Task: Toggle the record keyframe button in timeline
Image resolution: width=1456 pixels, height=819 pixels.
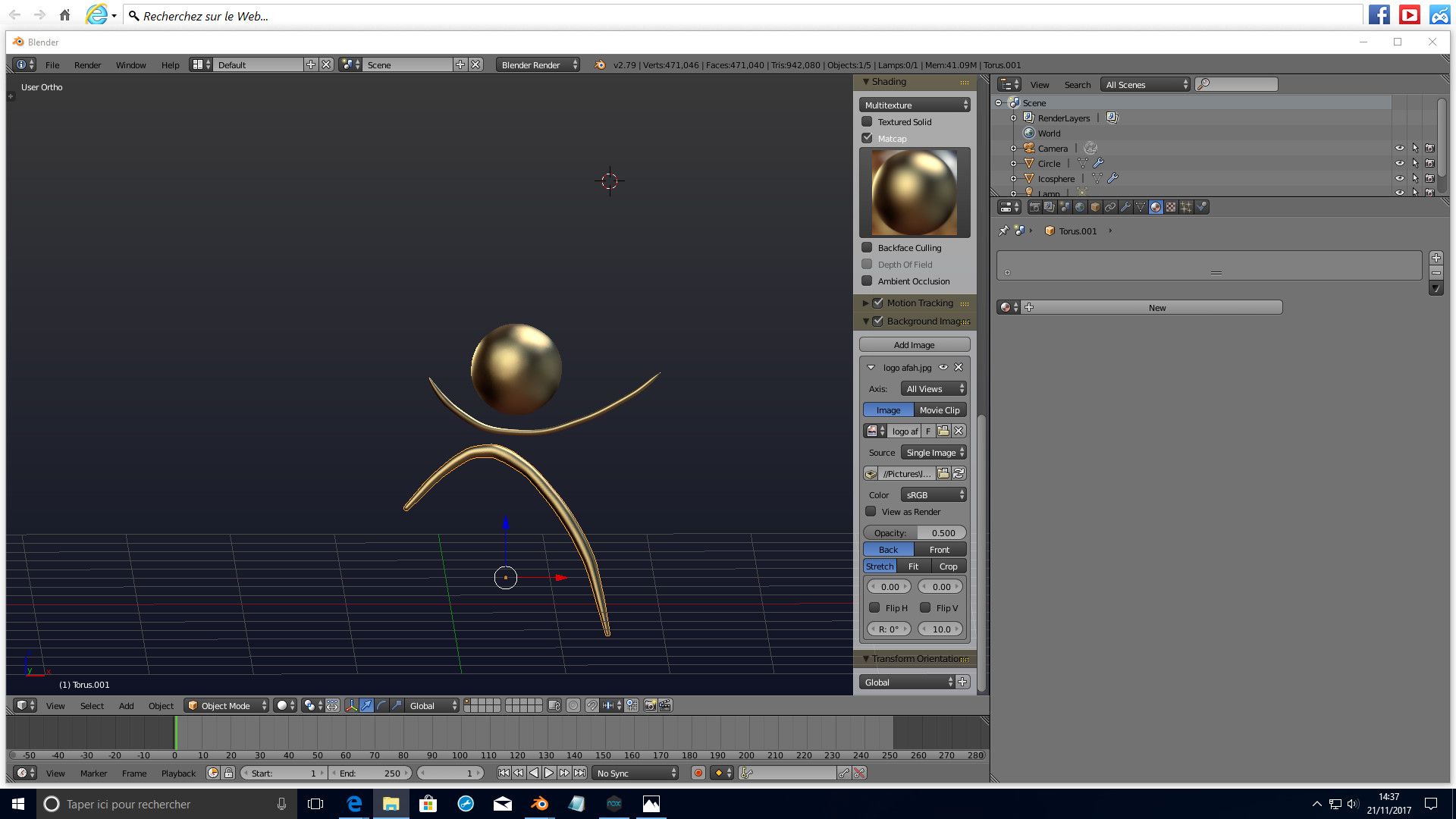Action: click(698, 773)
